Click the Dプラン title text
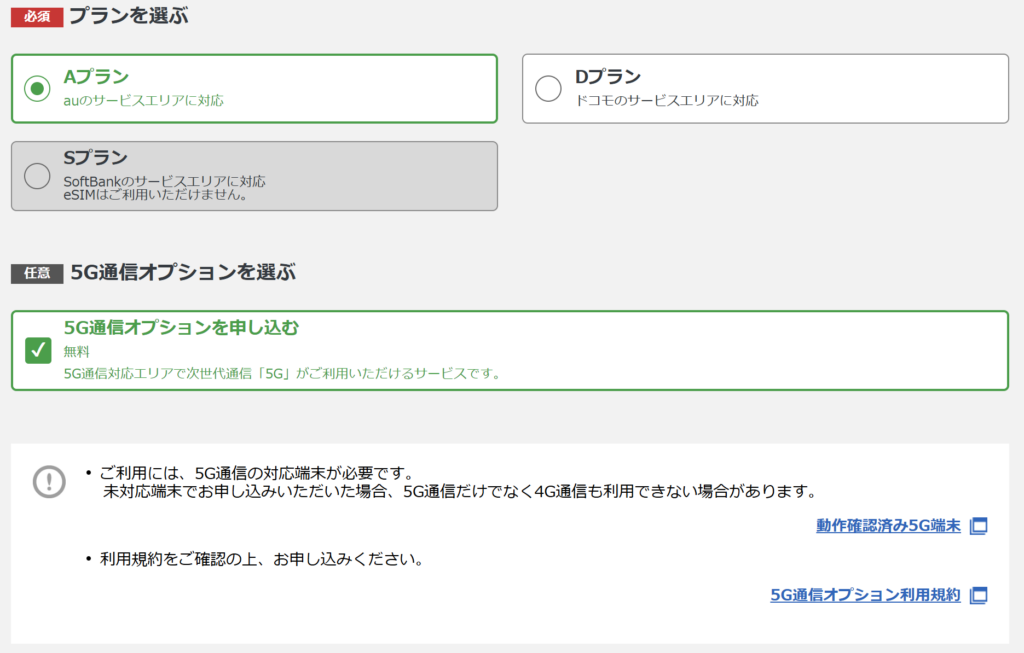This screenshot has height=653, width=1024. [x=608, y=77]
